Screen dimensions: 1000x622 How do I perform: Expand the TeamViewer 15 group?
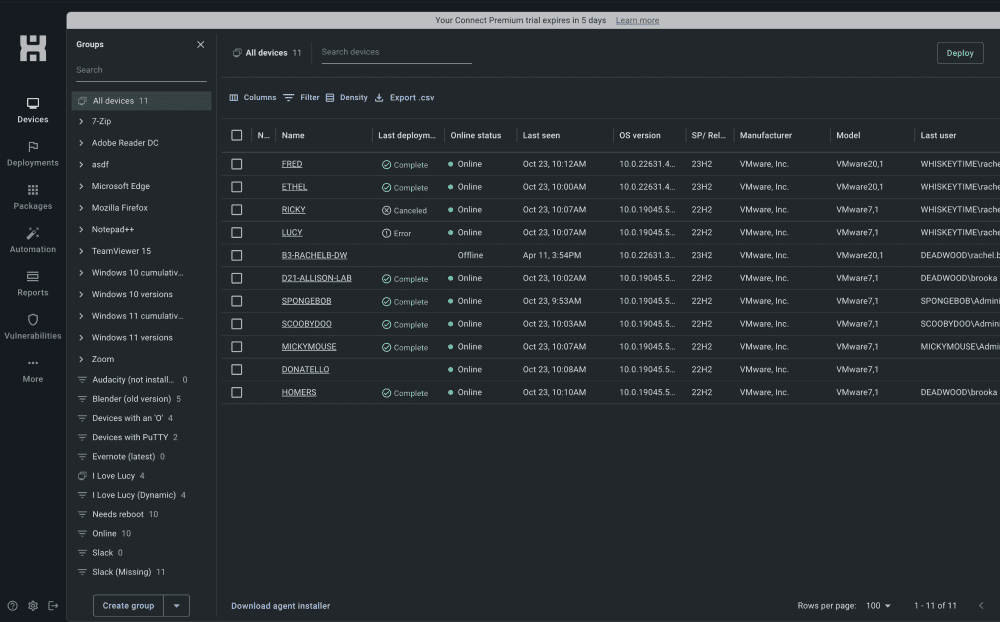(81, 251)
